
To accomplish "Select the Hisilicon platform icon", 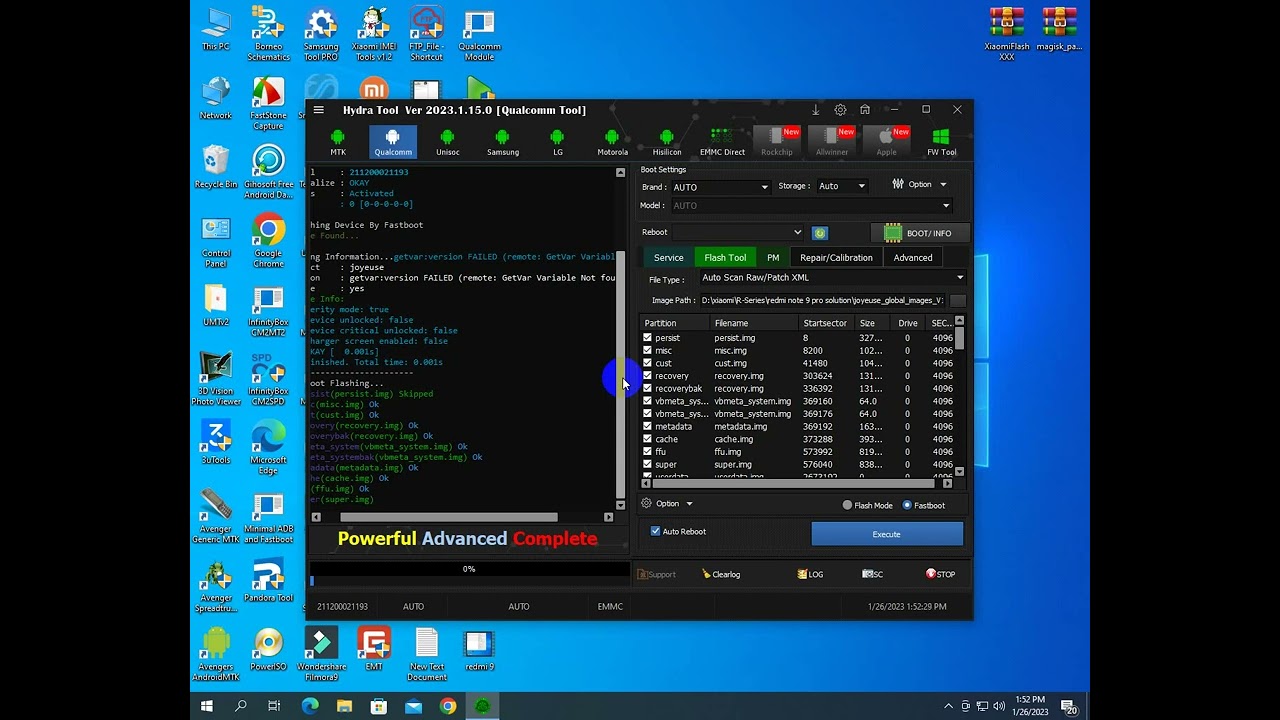I will (667, 142).
